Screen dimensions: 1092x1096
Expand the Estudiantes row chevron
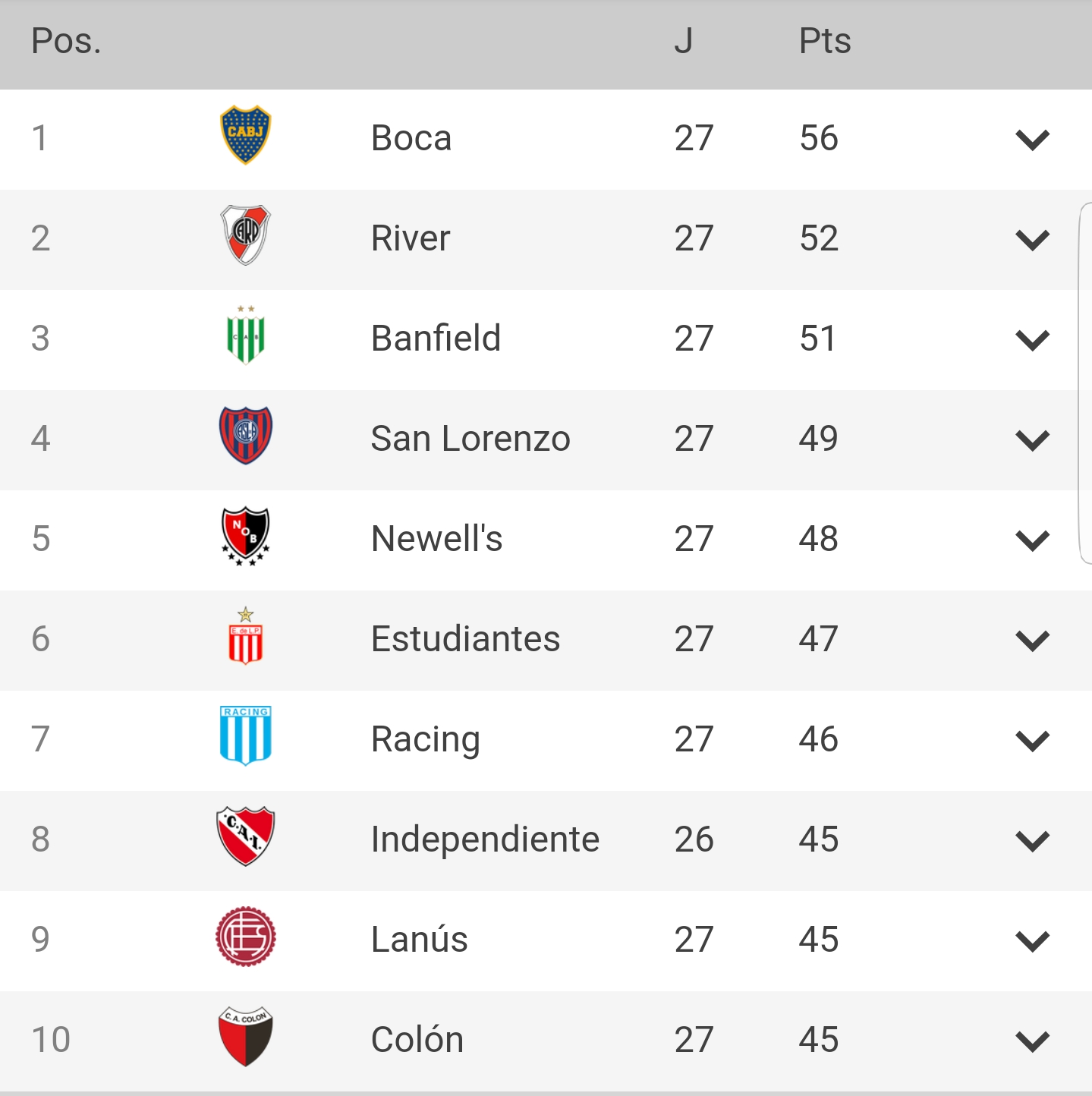point(1032,641)
